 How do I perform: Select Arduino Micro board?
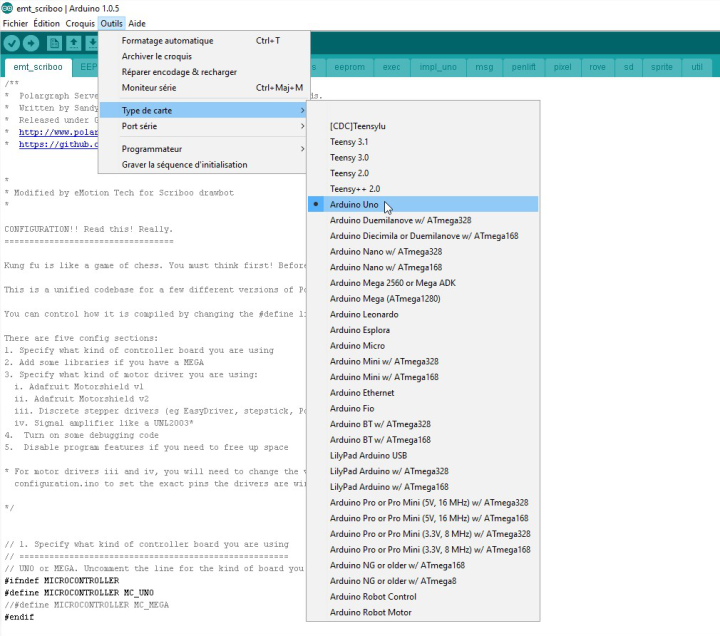[423, 345]
